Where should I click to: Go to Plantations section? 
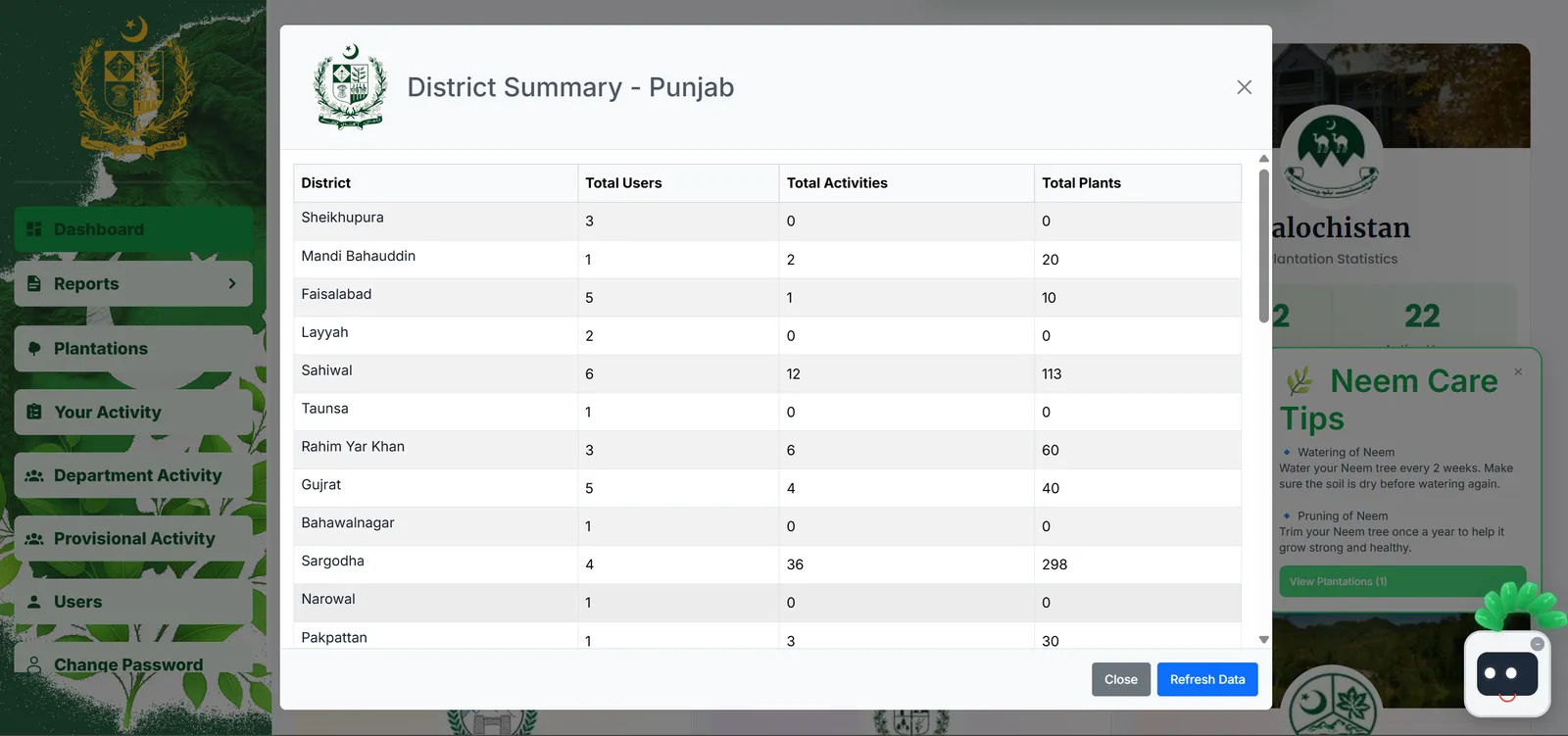(133, 349)
